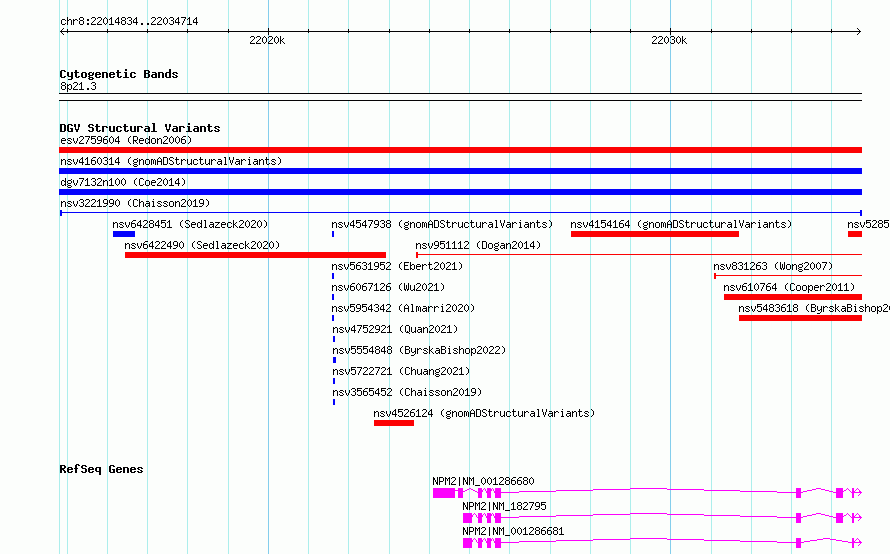Click the RefSeq Genes track heading

[x=101, y=469]
